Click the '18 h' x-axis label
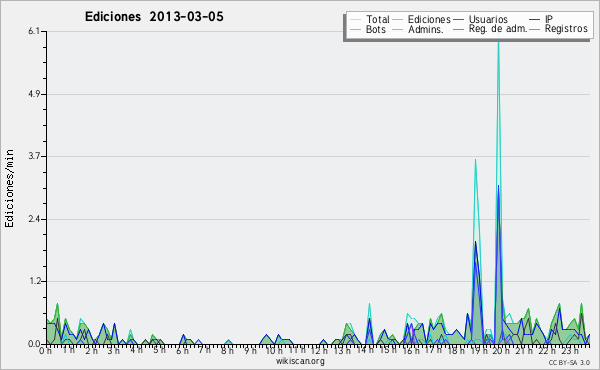The image size is (600, 370). pos(456,351)
